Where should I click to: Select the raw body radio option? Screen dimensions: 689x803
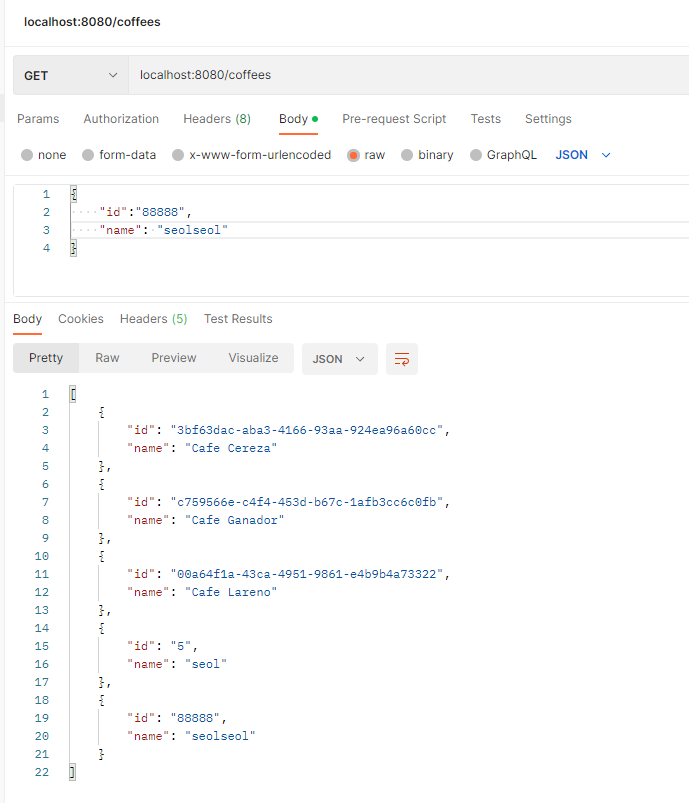[353, 155]
